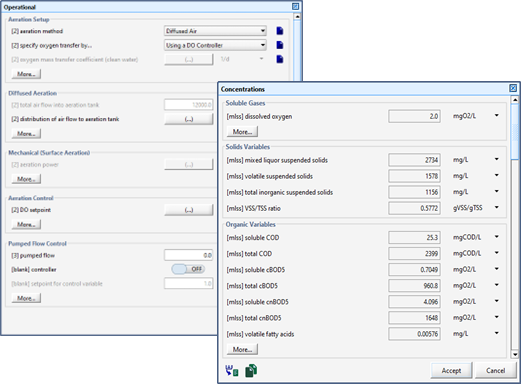Click total COD value 2399
The image size is (521, 384).
click(414, 254)
